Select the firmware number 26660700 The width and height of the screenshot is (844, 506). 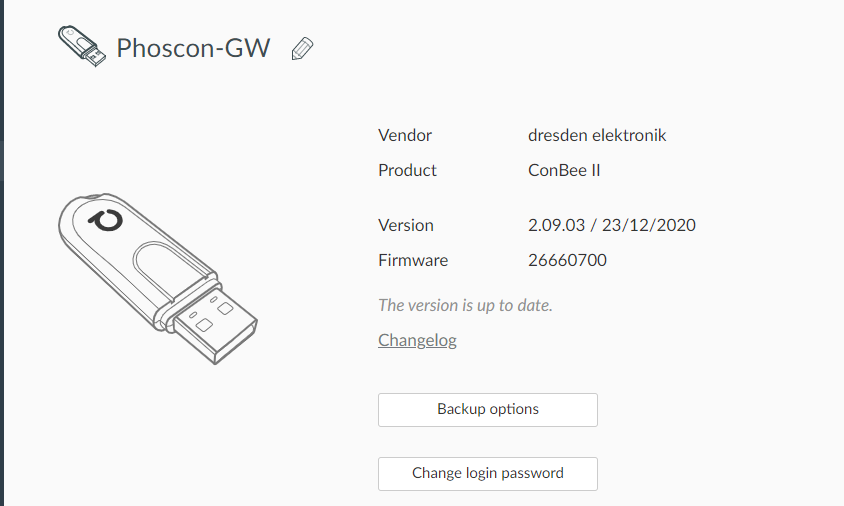click(x=567, y=260)
